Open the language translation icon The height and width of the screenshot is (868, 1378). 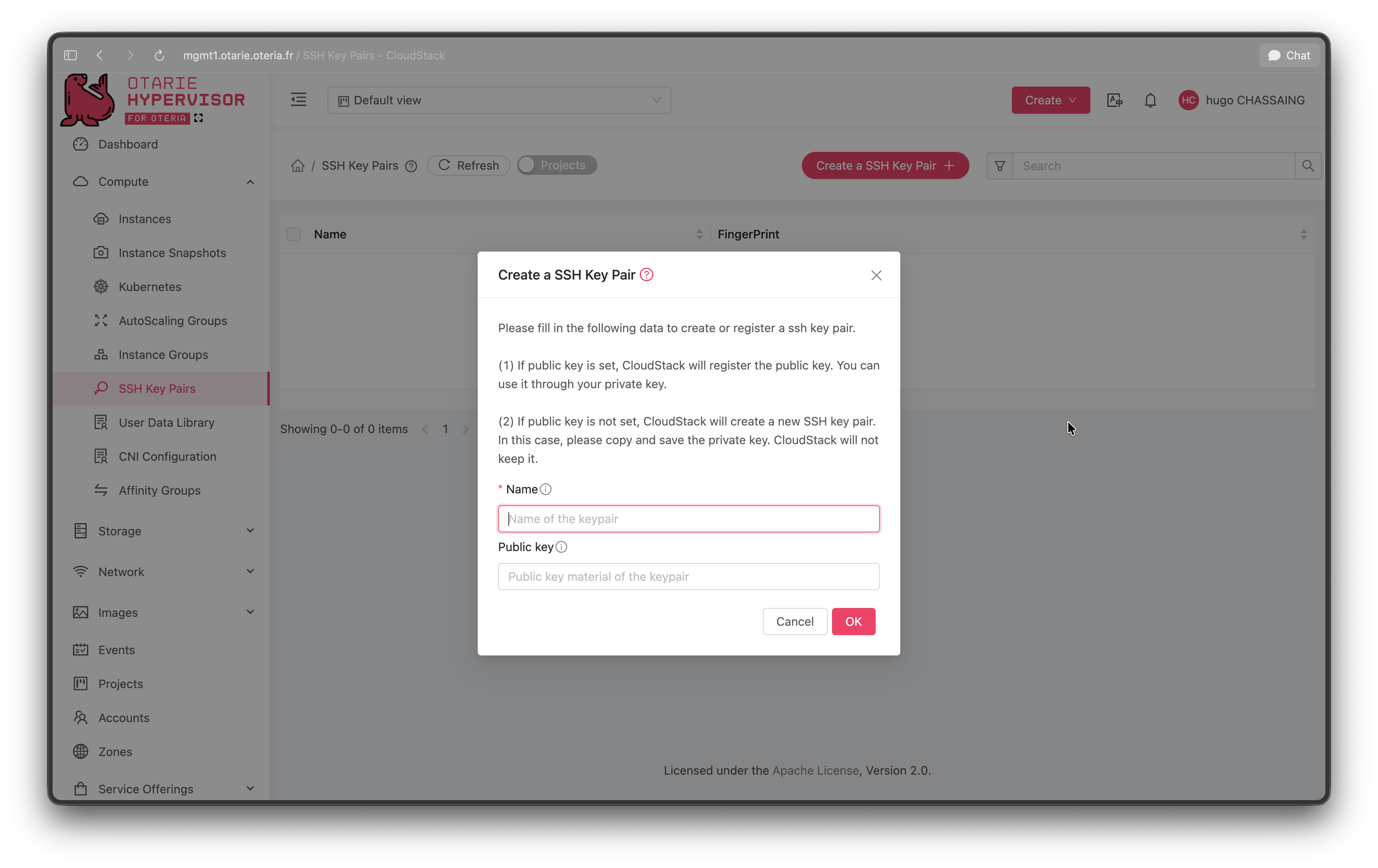(x=1114, y=100)
